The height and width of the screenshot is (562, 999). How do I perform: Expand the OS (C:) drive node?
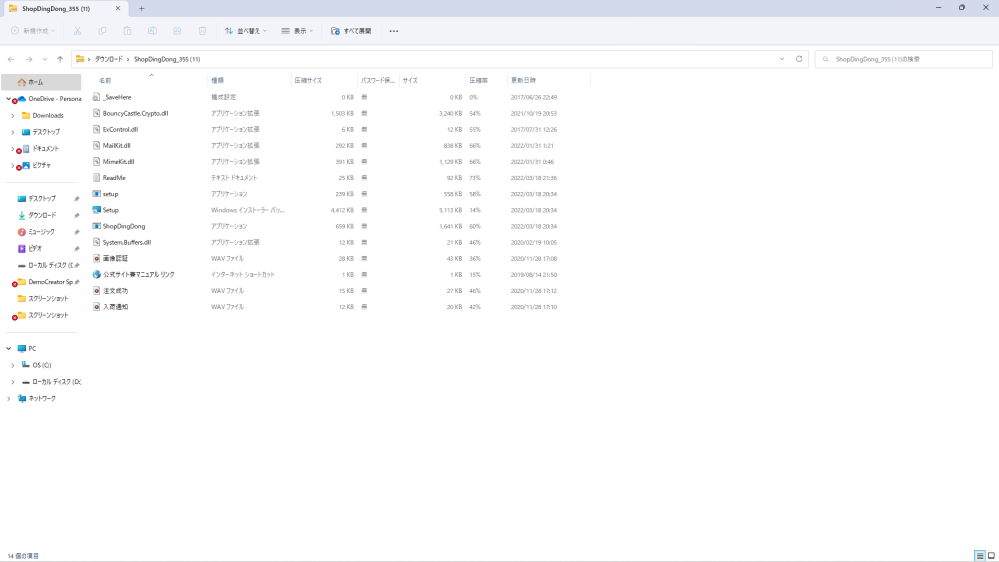tap(12, 365)
